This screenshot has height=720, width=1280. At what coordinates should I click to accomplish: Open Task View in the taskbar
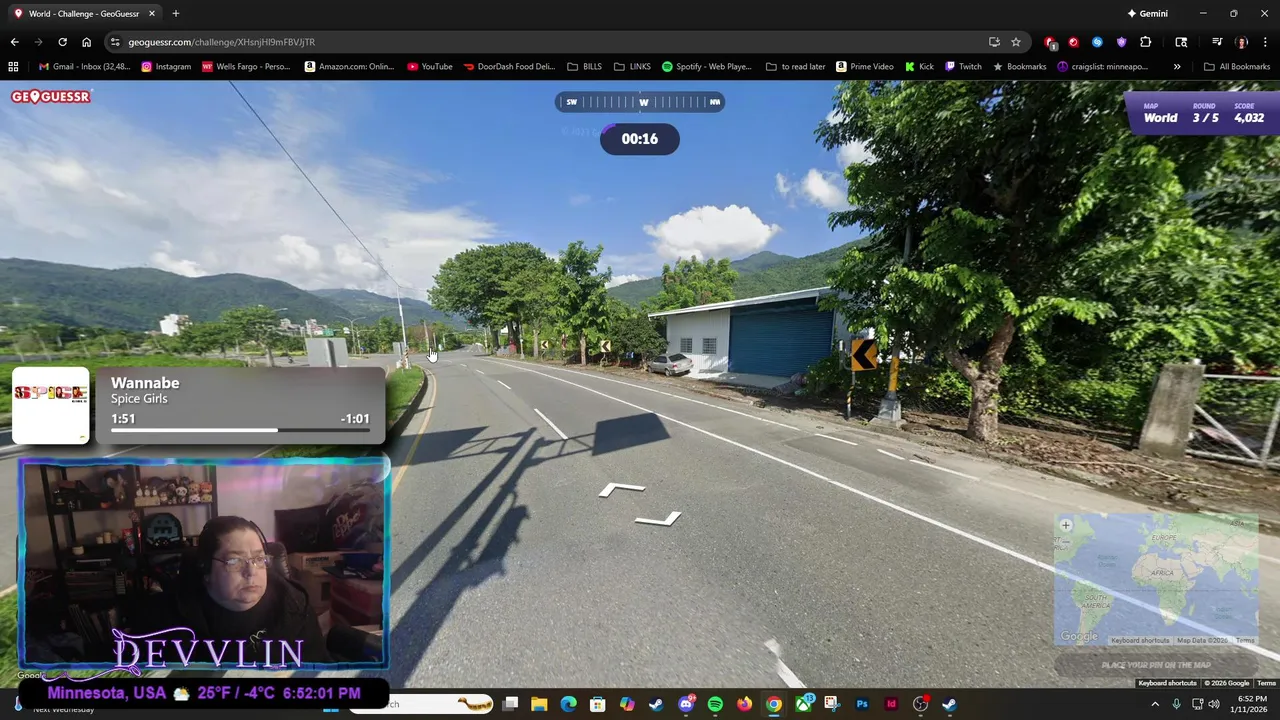510,704
